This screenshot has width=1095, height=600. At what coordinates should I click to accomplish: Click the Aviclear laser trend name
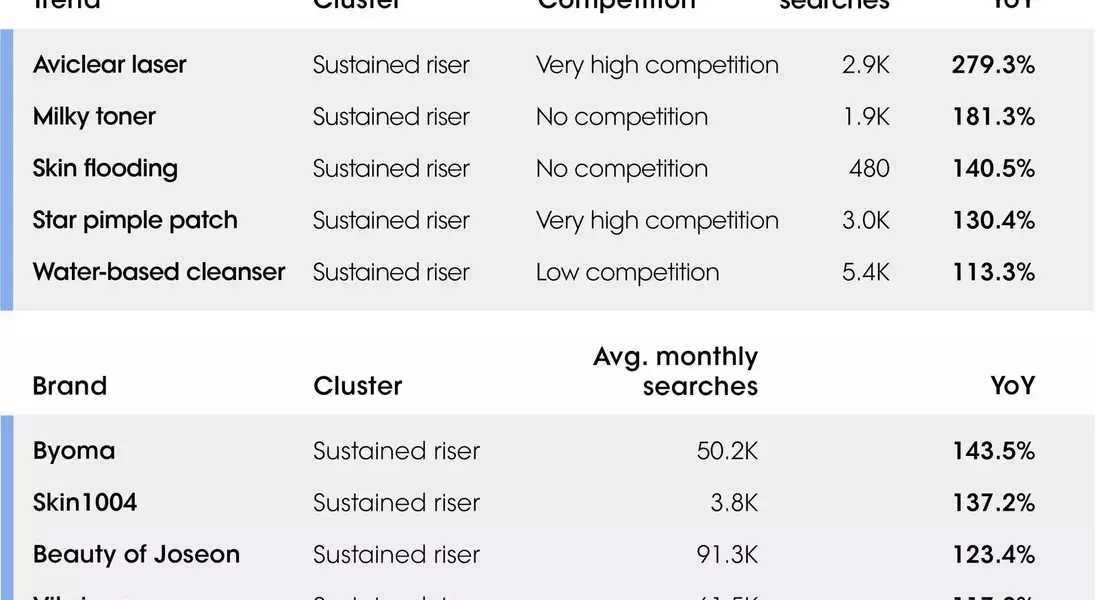tap(109, 65)
